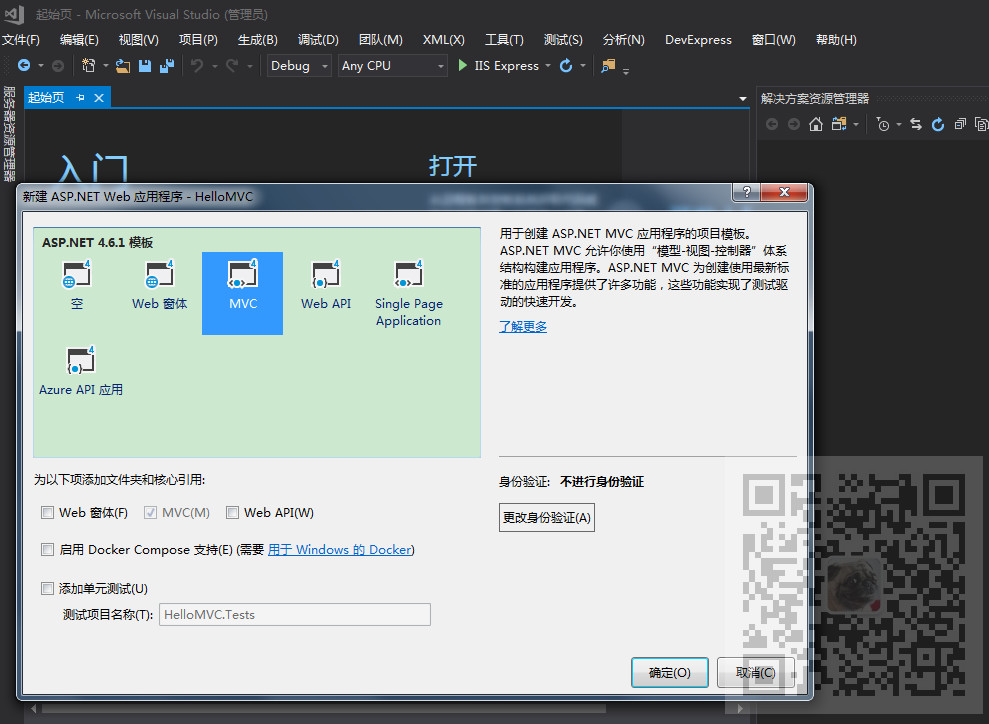This screenshot has width=989, height=724.
Task: Switch to the 起始页 tab
Action: (x=45, y=97)
